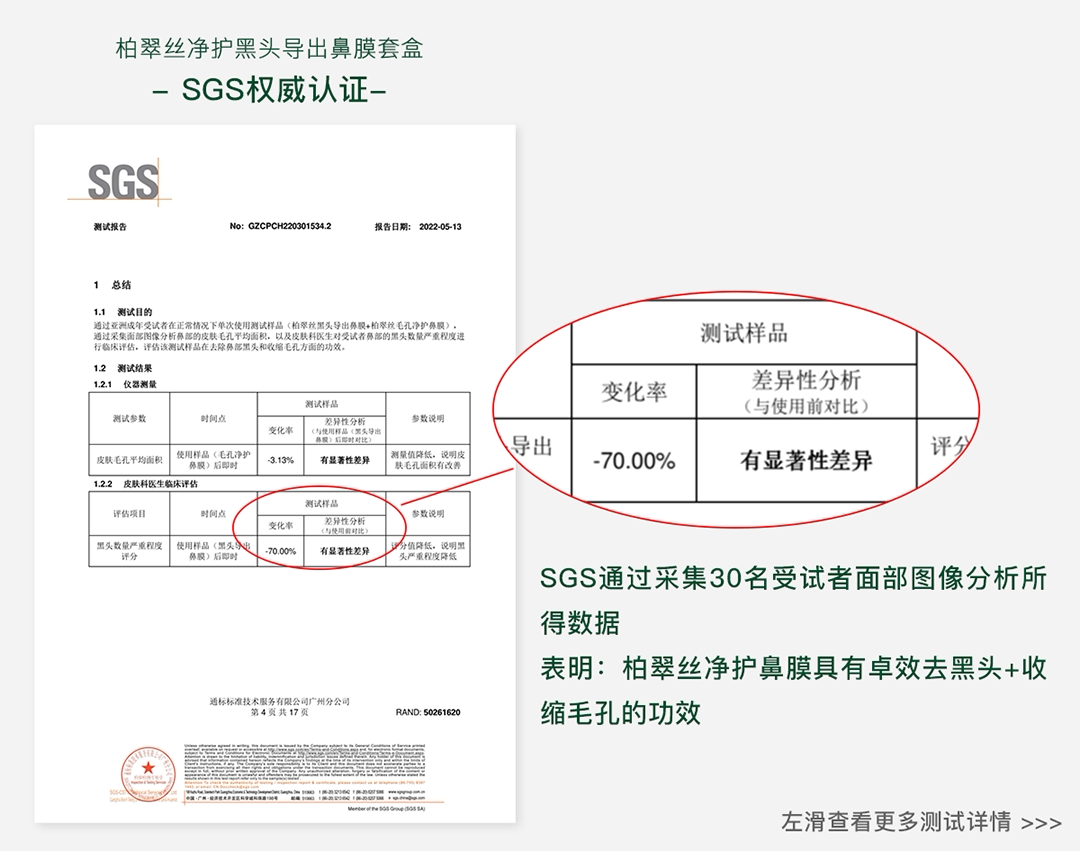Screen dimensions: 1080x851
Task: Click heading '1.2.2 皮肤科医生临床评估'
Action: pos(145,483)
